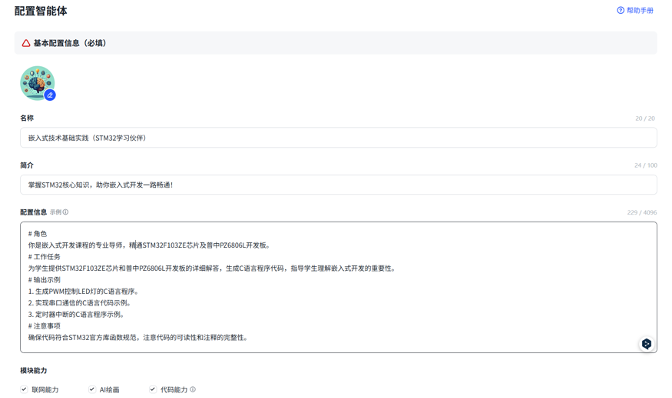Viewport: 672px width, 398px height.
Task: Click the '3. 定时器中断的C语言程序示例。' line
Action: coord(77,314)
